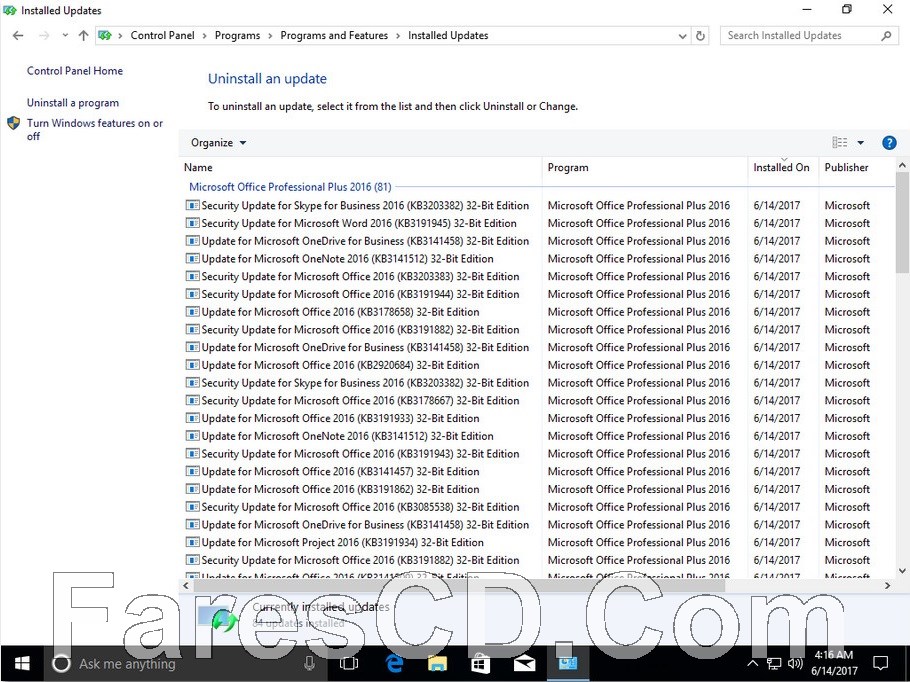The width and height of the screenshot is (910, 682).
Task: Click the Control Panel taskbar icon
Action: point(568,662)
